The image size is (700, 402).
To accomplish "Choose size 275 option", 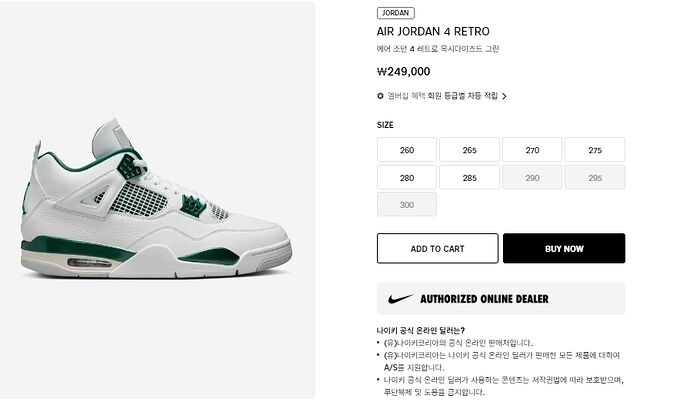I will tap(595, 150).
